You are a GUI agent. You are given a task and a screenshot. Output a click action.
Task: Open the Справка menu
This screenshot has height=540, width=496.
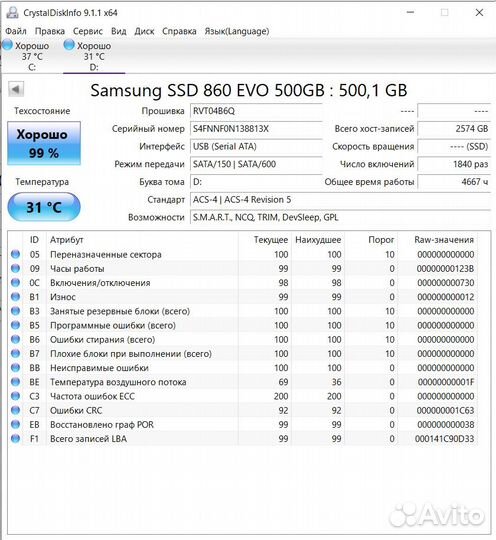tap(179, 31)
